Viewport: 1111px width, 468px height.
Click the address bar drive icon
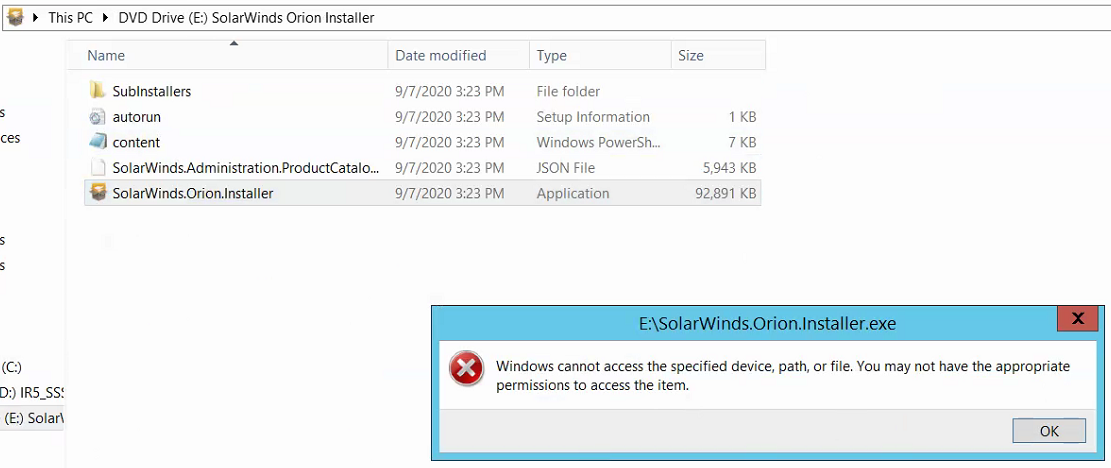click(15, 18)
